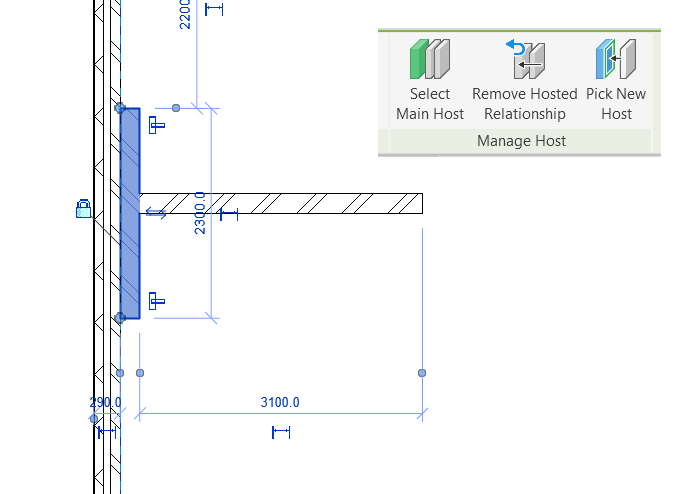This screenshot has height=494, width=676.
Task: Click the flip arrows on the selected element
Action: pyautogui.click(x=156, y=213)
